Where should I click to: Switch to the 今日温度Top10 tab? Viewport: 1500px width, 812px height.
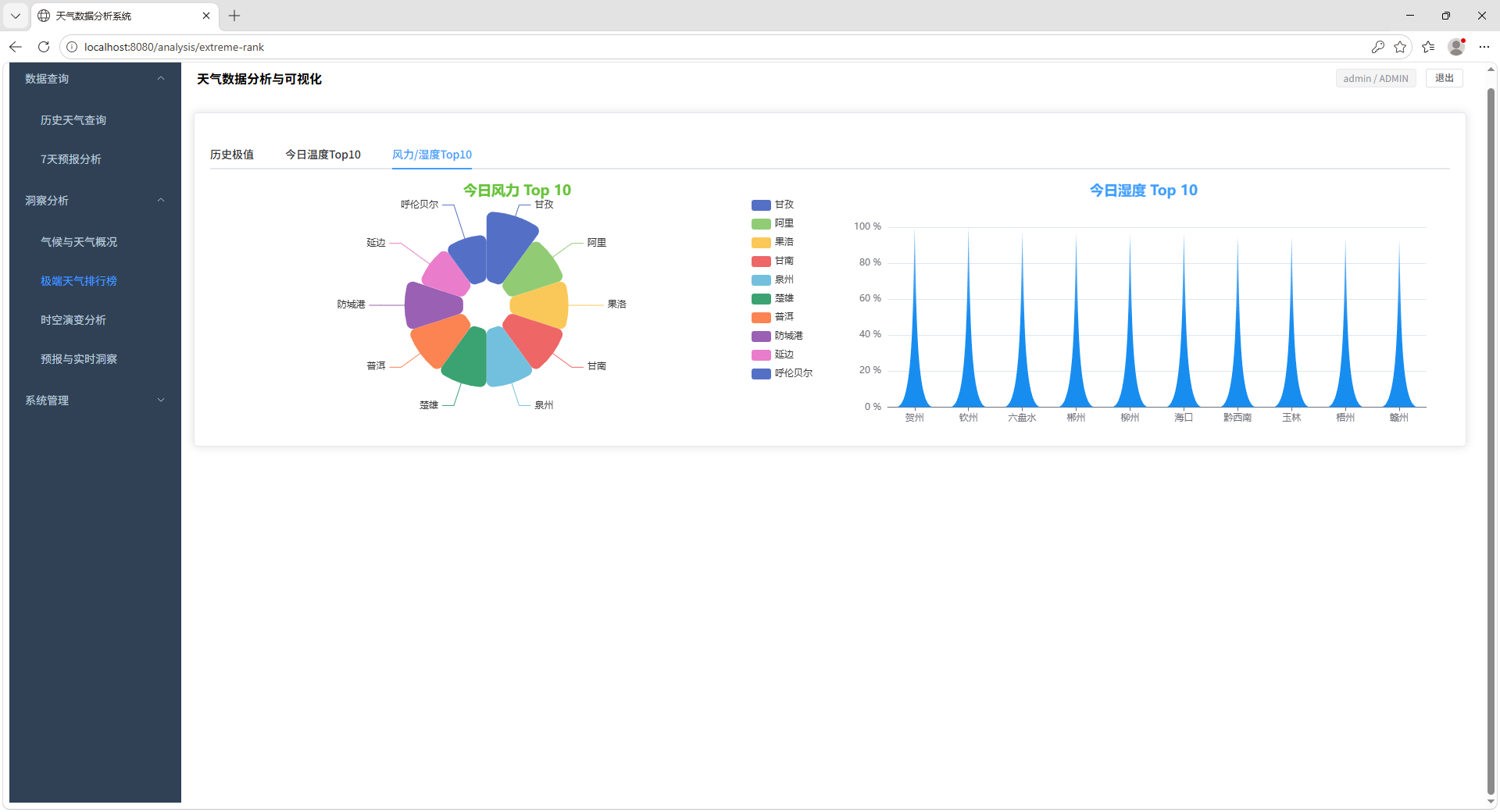323,155
